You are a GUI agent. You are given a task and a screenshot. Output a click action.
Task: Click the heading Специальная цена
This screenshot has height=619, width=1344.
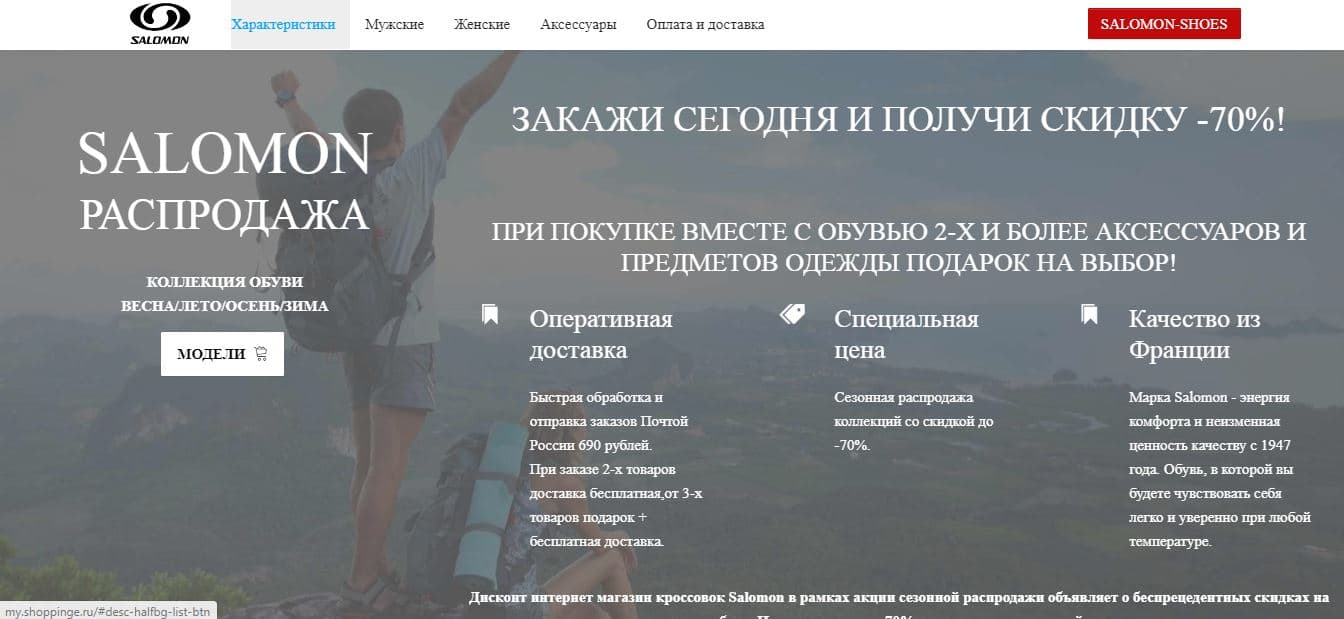point(905,334)
